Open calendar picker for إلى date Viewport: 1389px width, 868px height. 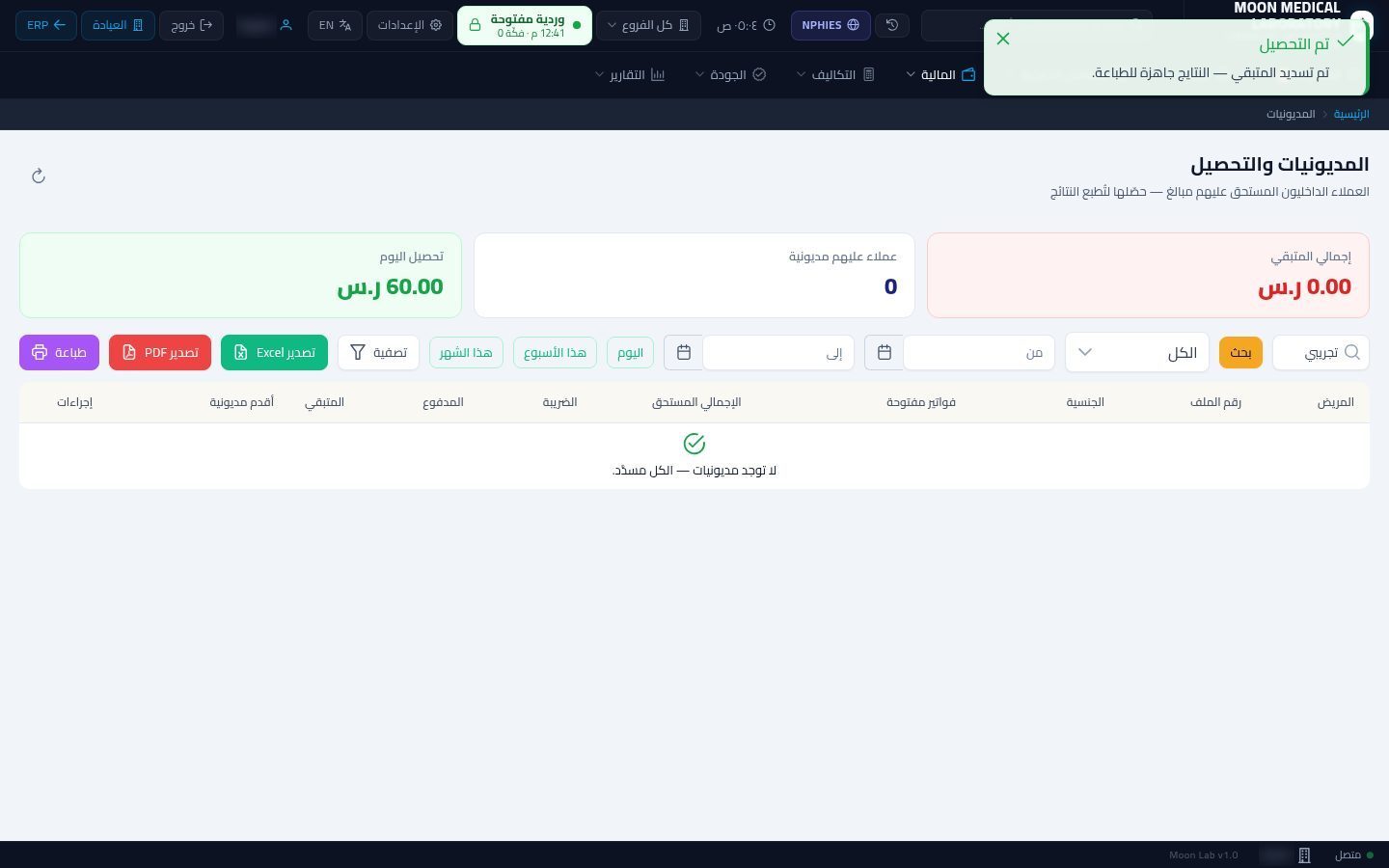click(x=684, y=353)
